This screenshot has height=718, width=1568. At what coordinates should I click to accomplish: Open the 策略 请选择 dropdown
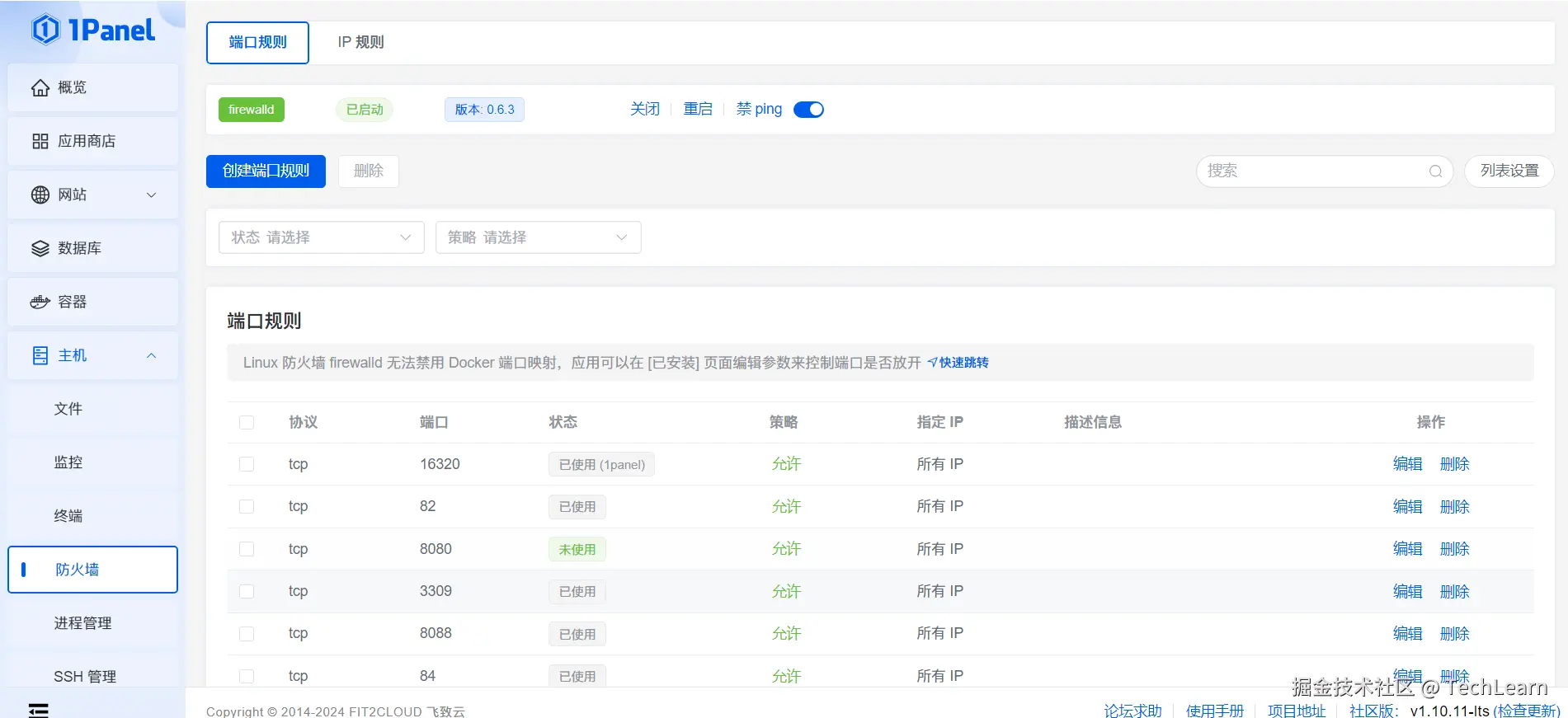(539, 237)
